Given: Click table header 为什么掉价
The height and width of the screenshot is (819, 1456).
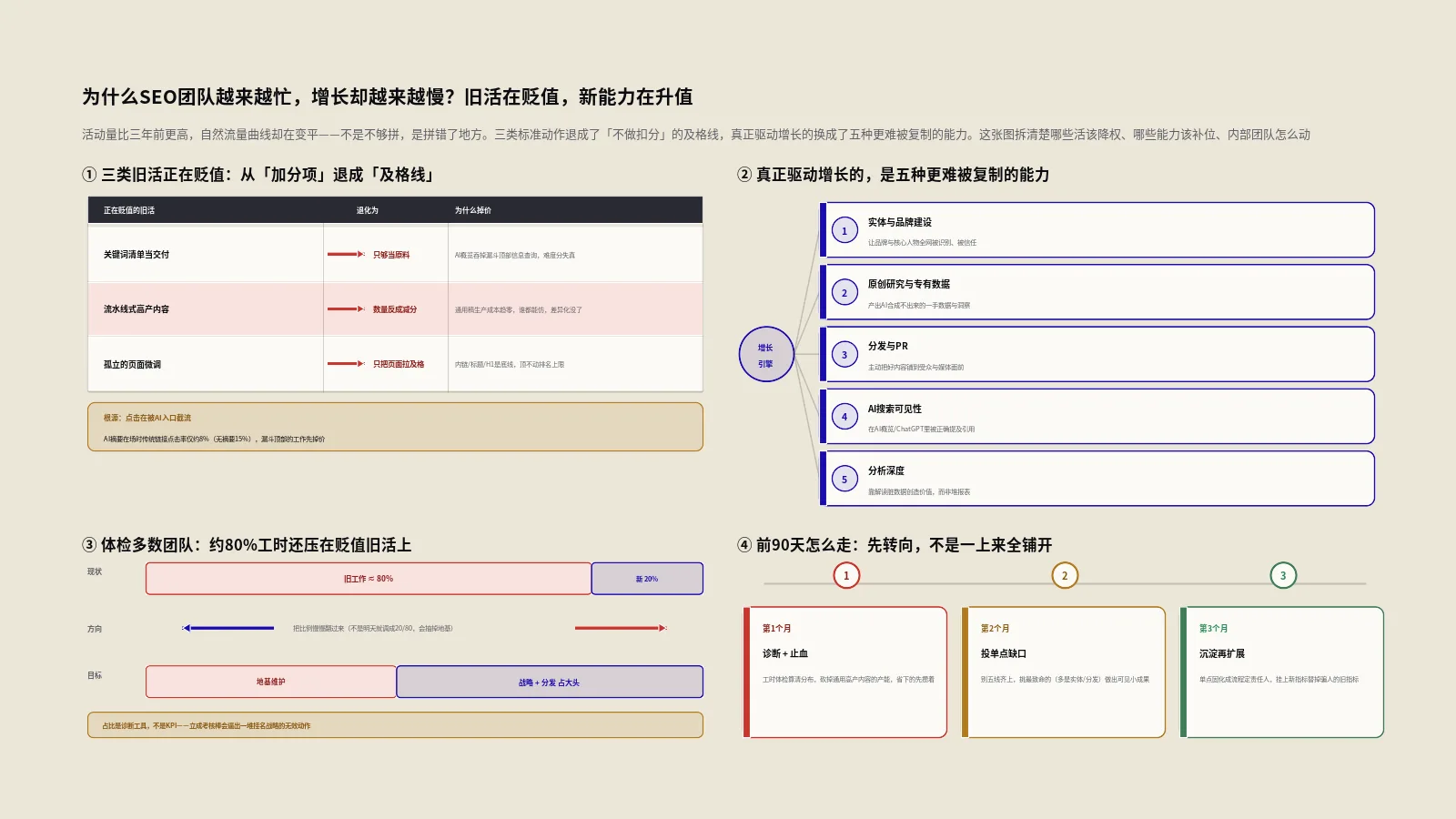Looking at the screenshot, I should (x=472, y=210).
